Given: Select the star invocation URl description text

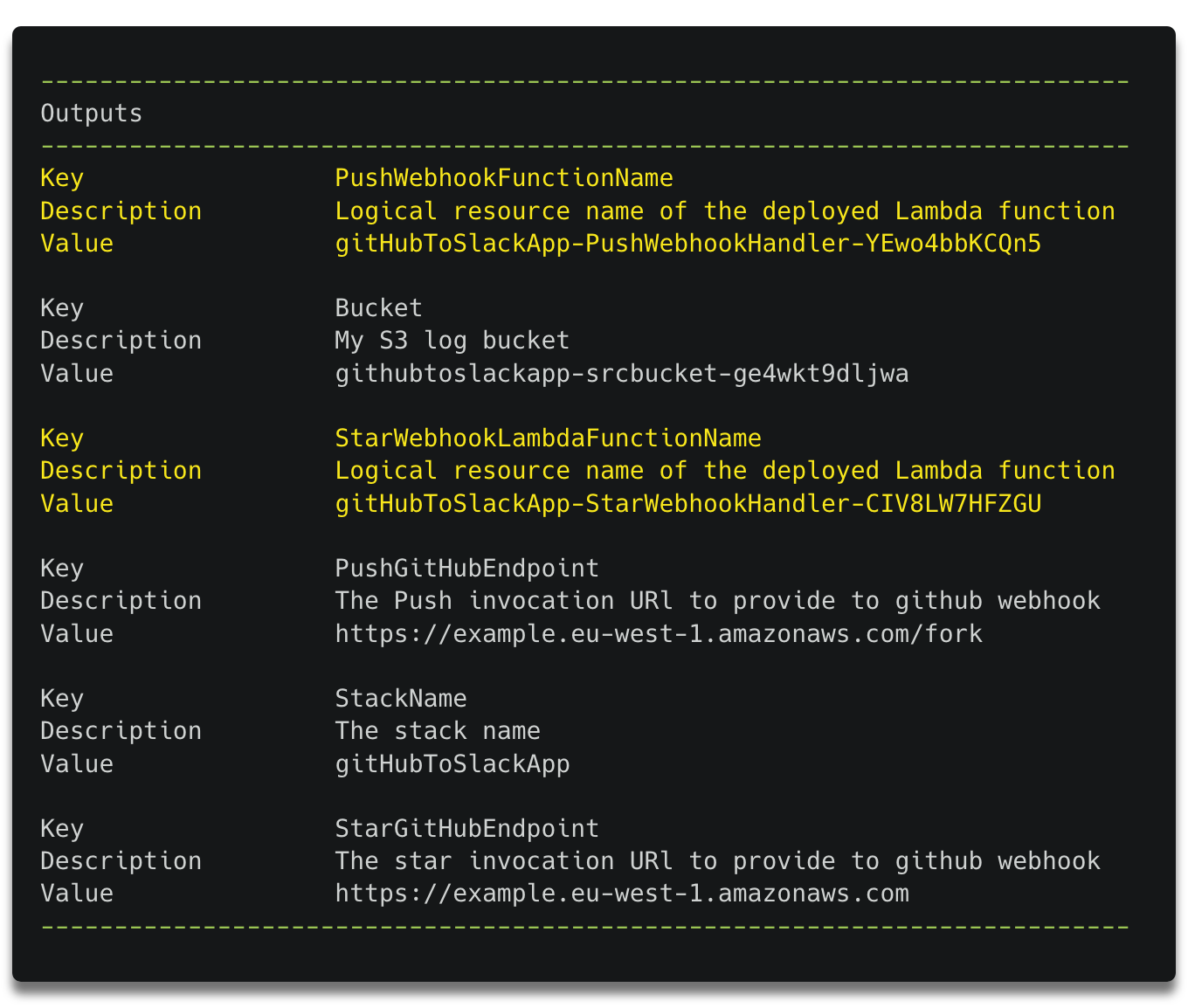Looking at the screenshot, I should (718, 861).
